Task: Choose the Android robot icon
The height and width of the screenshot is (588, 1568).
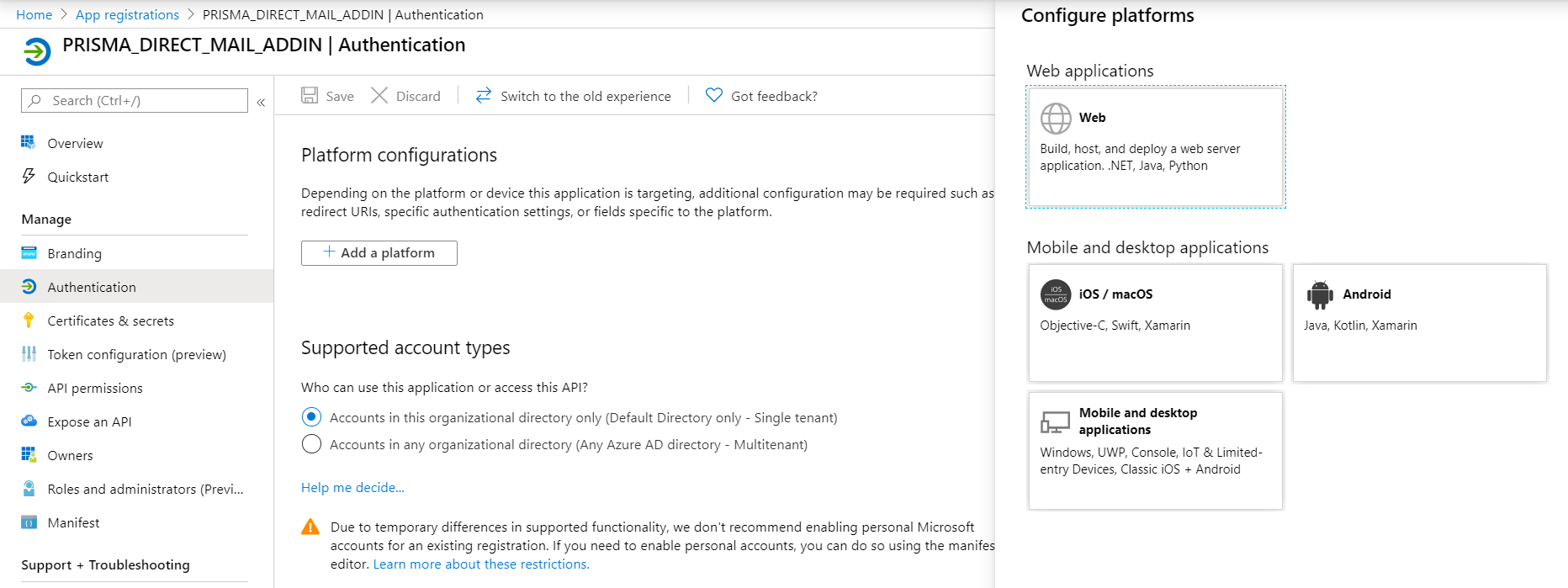Action: [x=1320, y=294]
